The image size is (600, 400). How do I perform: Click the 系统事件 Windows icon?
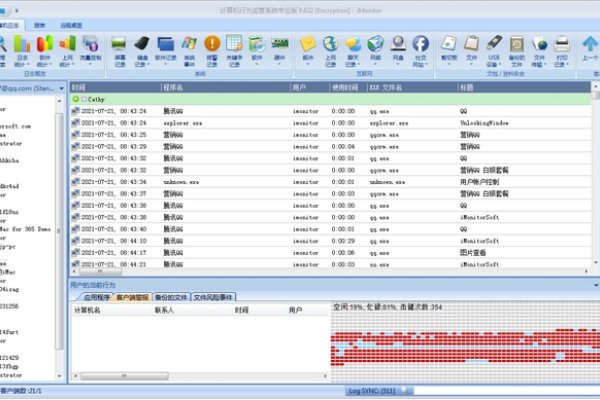point(189,49)
